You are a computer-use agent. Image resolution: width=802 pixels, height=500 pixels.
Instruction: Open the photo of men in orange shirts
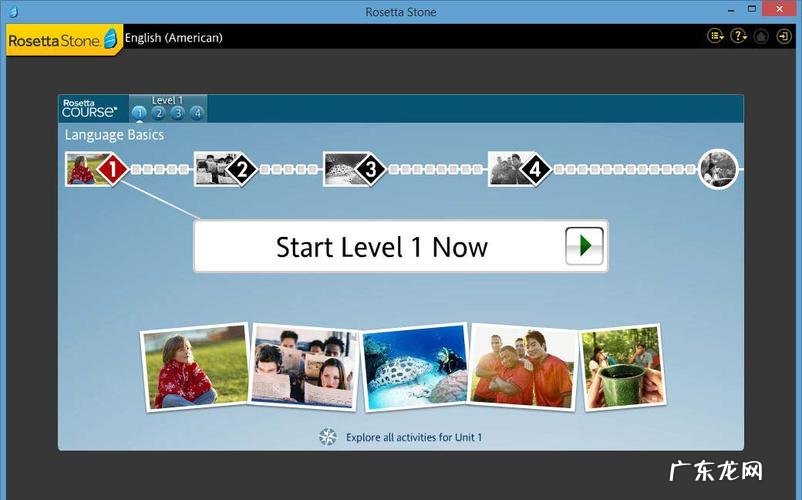(x=523, y=366)
